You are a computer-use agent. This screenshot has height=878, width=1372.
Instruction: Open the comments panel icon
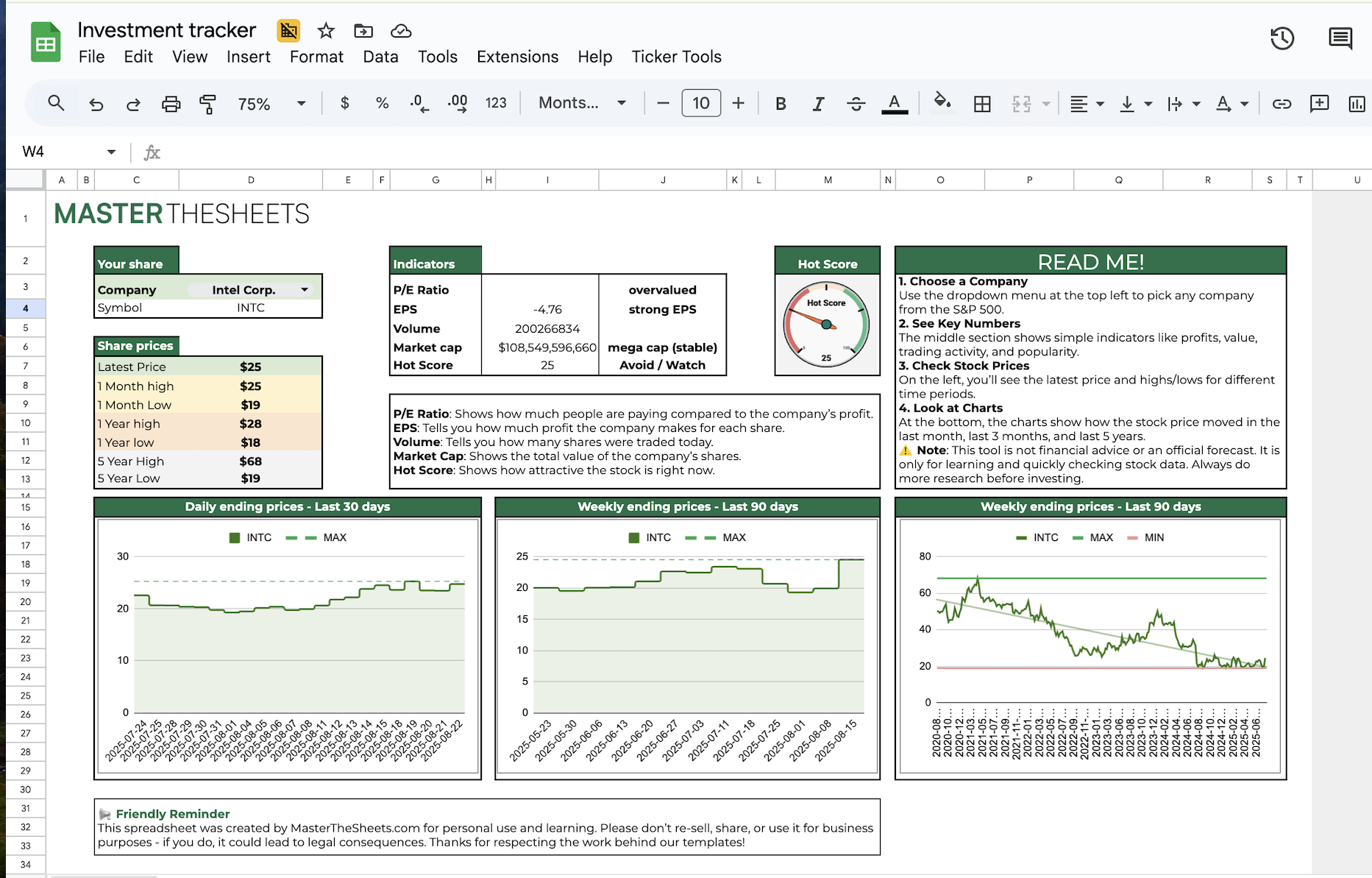1340,38
